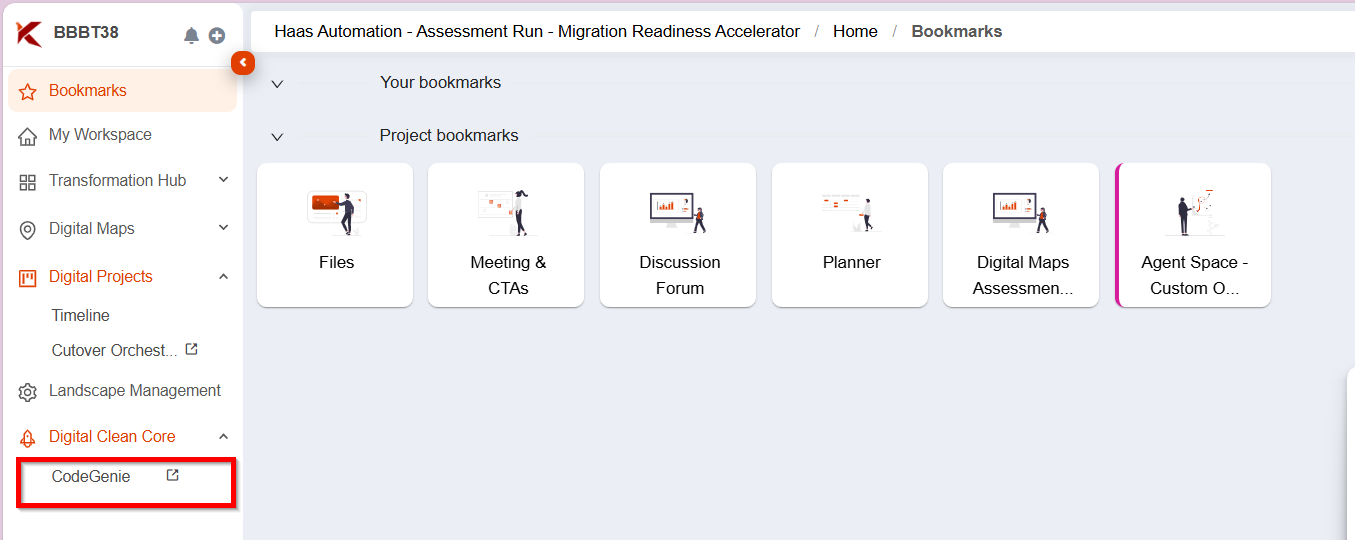Viewport: 1355px width, 540px height.
Task: Expand the Transformation Hub menu chevron
Action: tap(224, 180)
